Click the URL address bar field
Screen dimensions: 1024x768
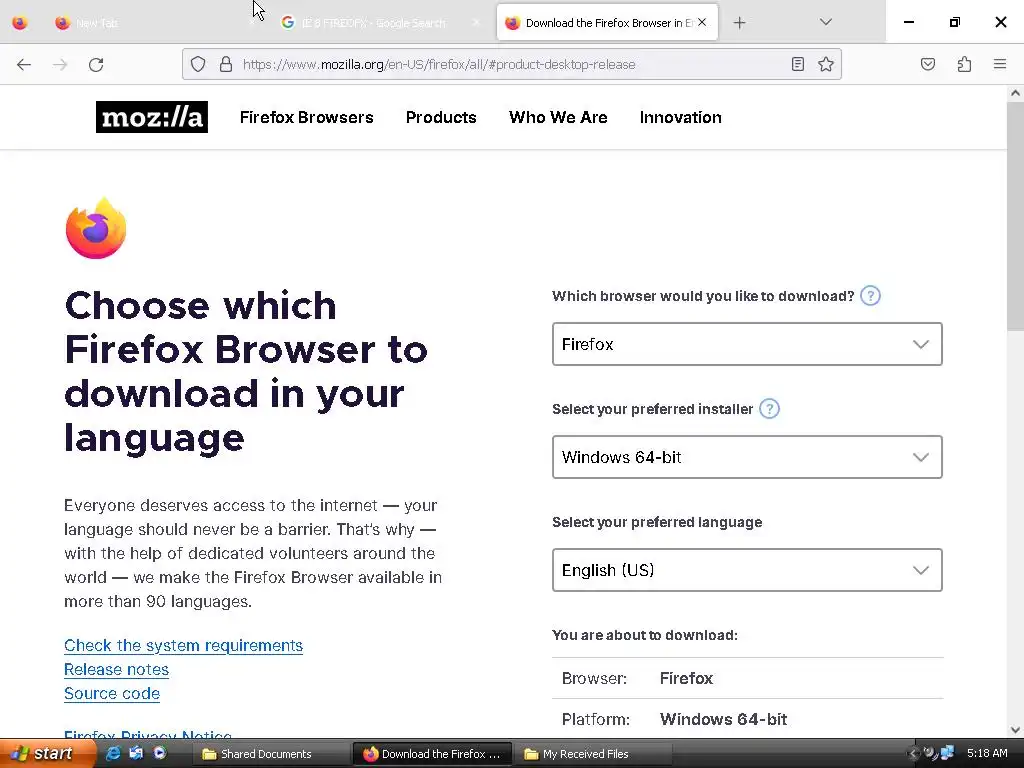513,64
